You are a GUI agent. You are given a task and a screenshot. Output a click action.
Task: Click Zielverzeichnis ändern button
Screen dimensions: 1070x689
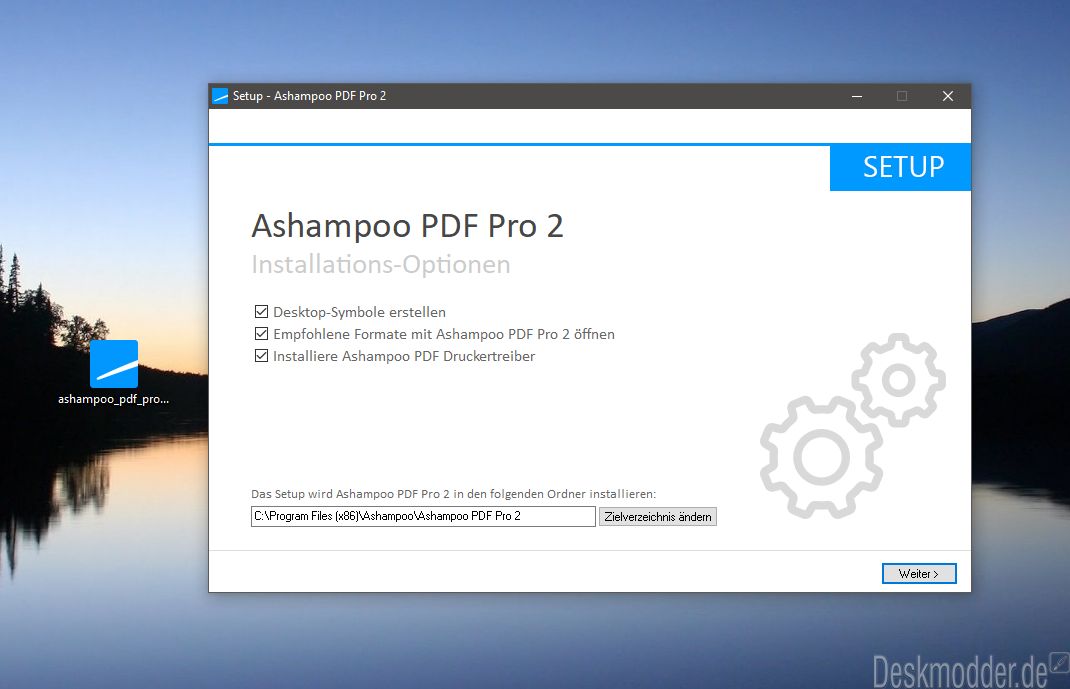click(x=658, y=516)
